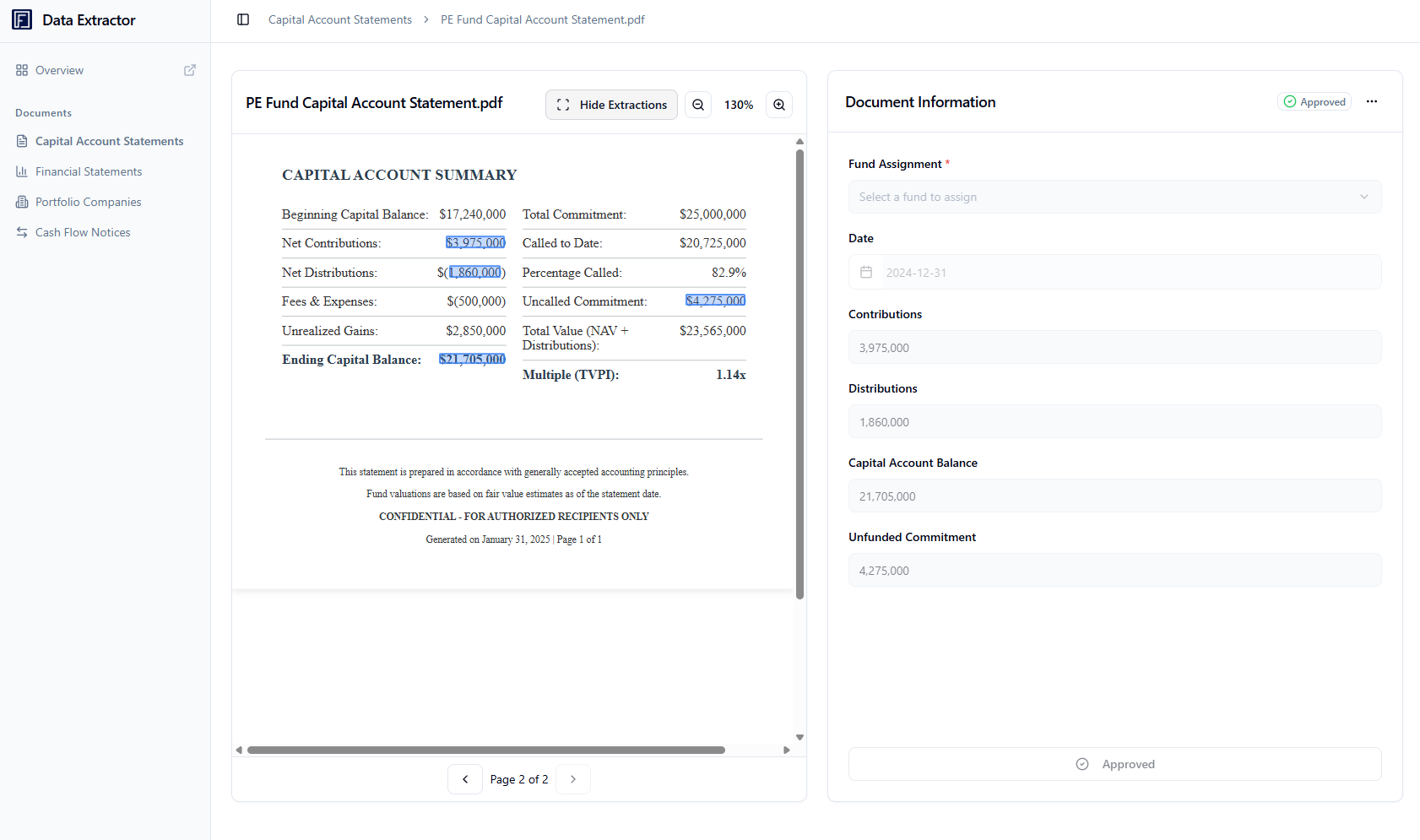Select Capital Account Statements in the sidebar
The height and width of the screenshot is (840, 1420).
(x=109, y=141)
